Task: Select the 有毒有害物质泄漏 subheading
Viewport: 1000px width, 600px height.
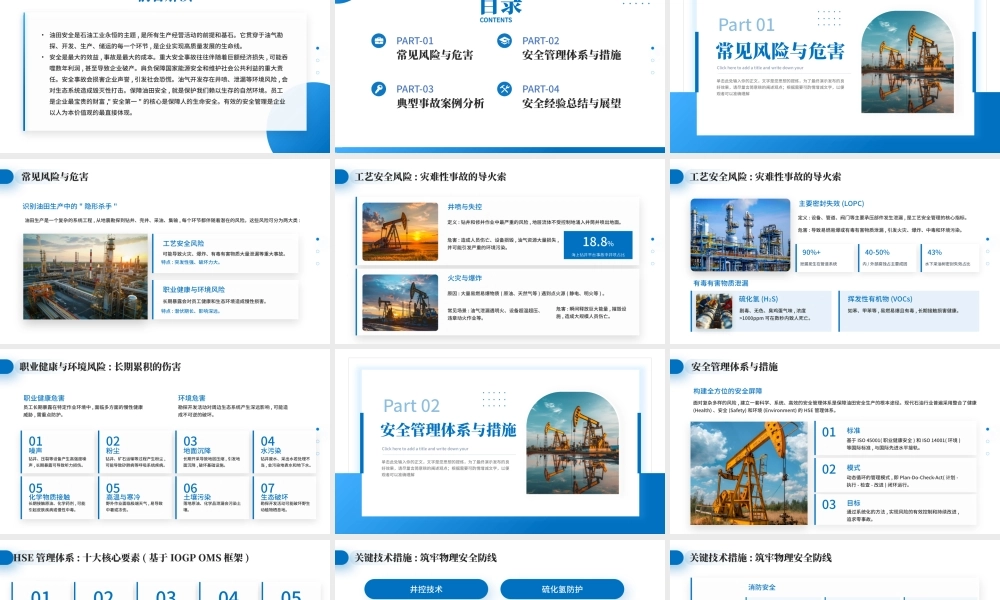Action: (721, 283)
